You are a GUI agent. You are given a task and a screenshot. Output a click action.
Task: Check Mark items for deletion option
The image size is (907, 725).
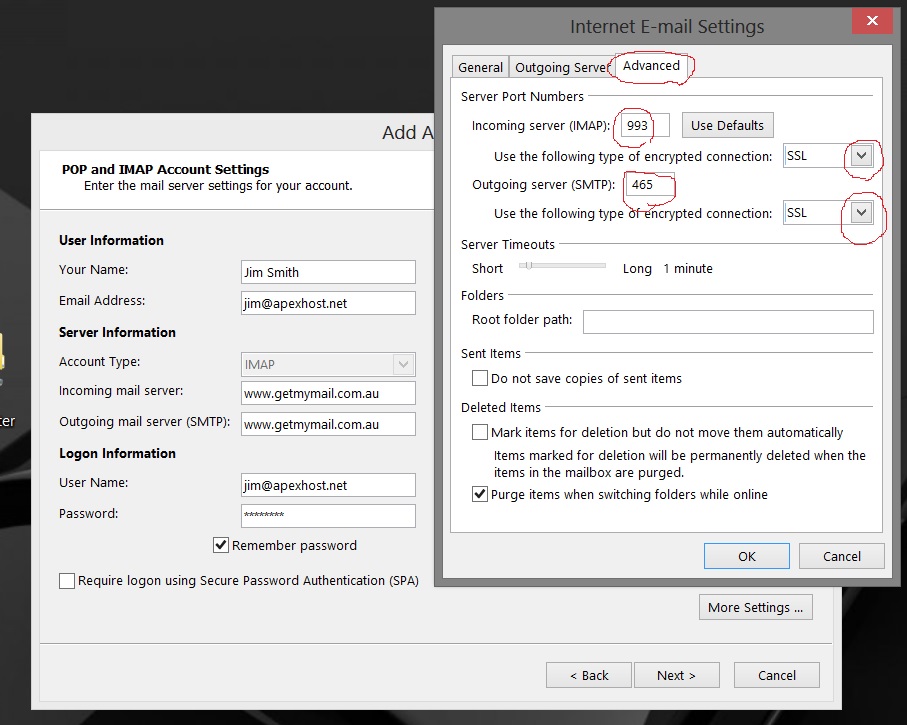(480, 433)
